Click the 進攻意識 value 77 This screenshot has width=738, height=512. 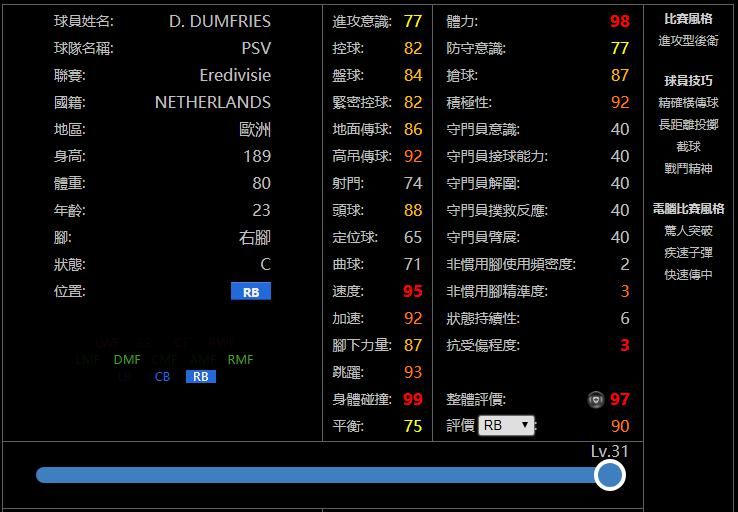point(413,21)
